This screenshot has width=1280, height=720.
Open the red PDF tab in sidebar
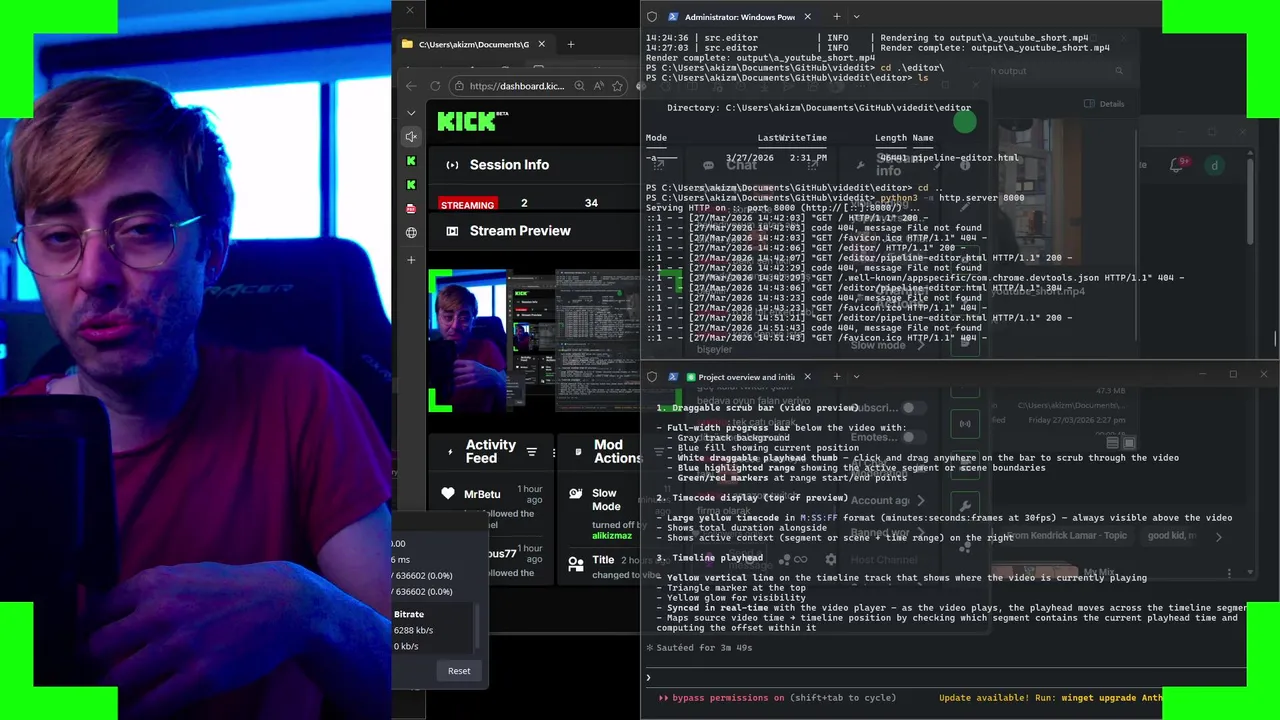point(411,209)
